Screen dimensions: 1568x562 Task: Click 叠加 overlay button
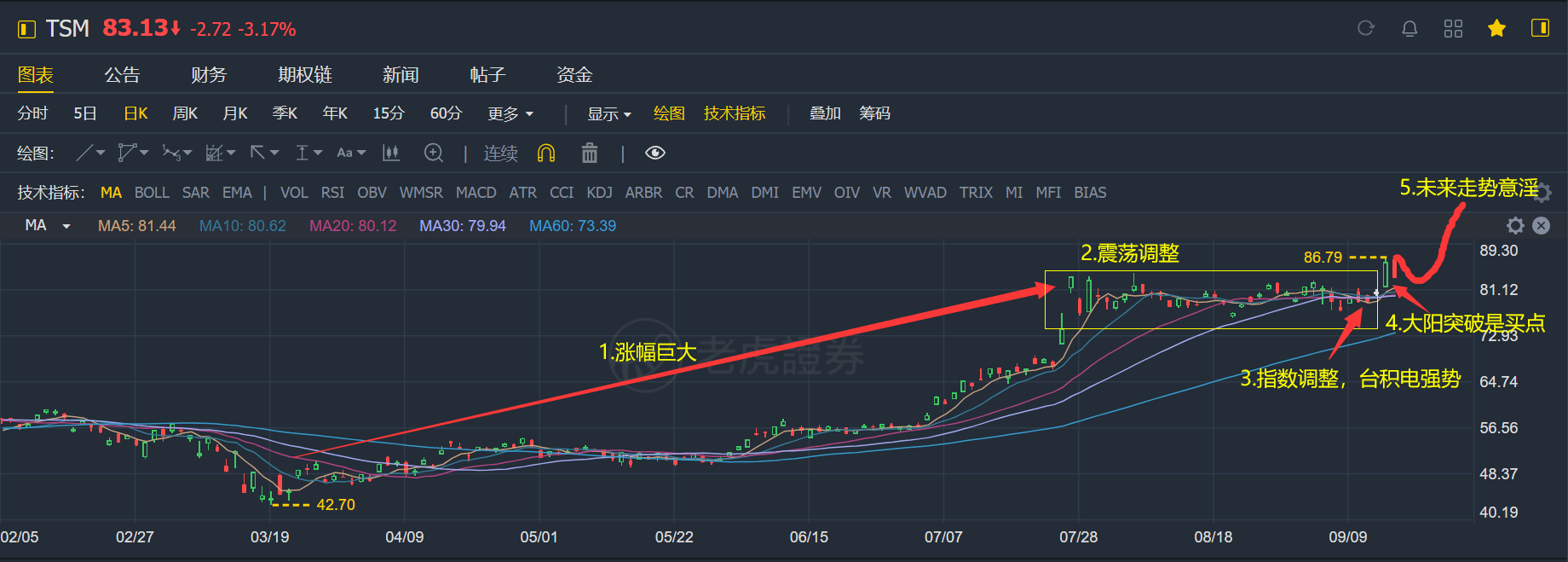coord(825,113)
